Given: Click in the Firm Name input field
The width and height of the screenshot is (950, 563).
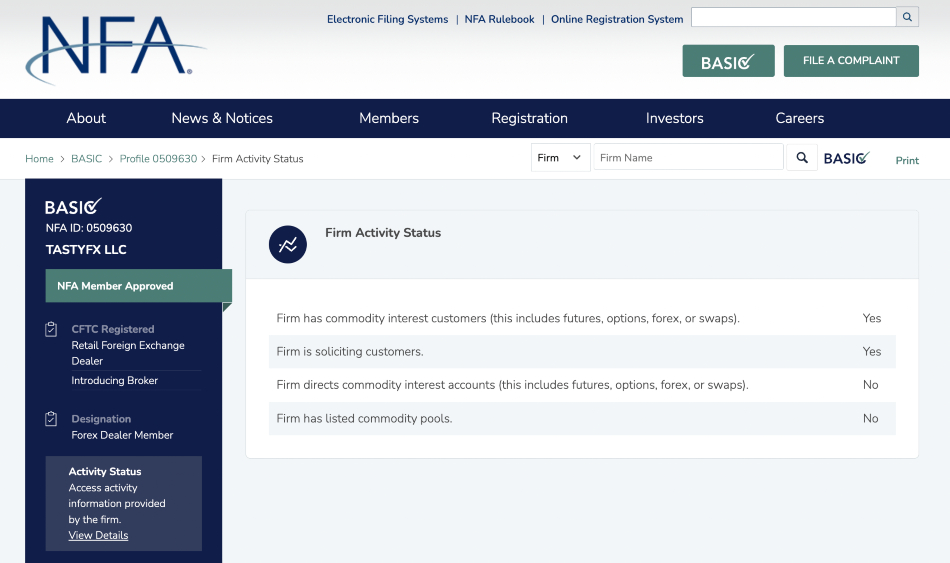Looking at the screenshot, I should coord(688,158).
